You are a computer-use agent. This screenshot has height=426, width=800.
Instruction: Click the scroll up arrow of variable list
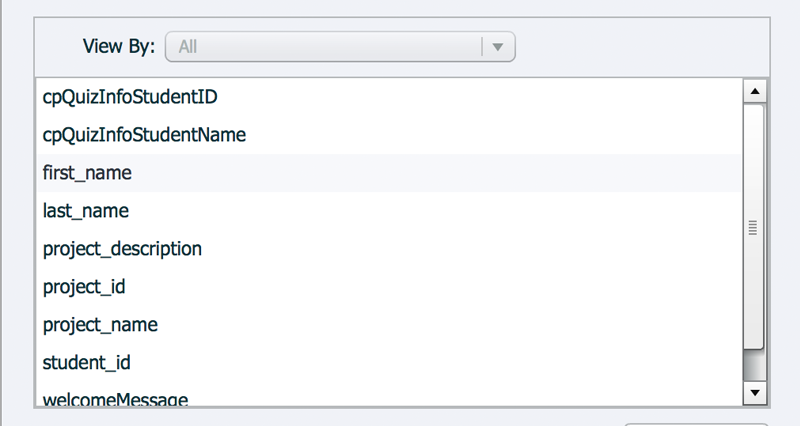tap(755, 92)
